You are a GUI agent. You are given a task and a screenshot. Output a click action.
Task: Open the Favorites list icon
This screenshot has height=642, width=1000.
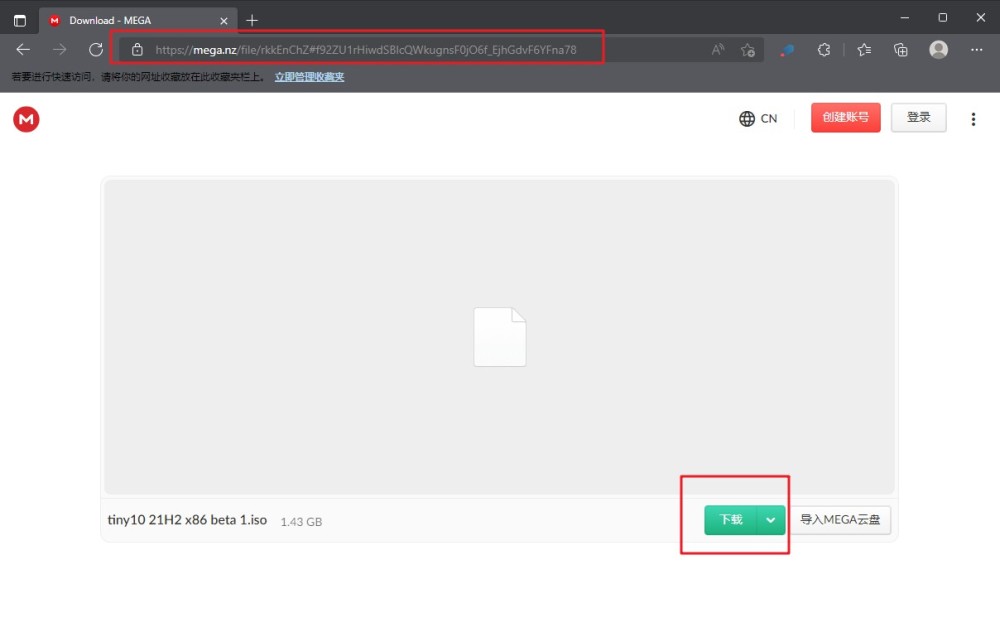point(864,50)
